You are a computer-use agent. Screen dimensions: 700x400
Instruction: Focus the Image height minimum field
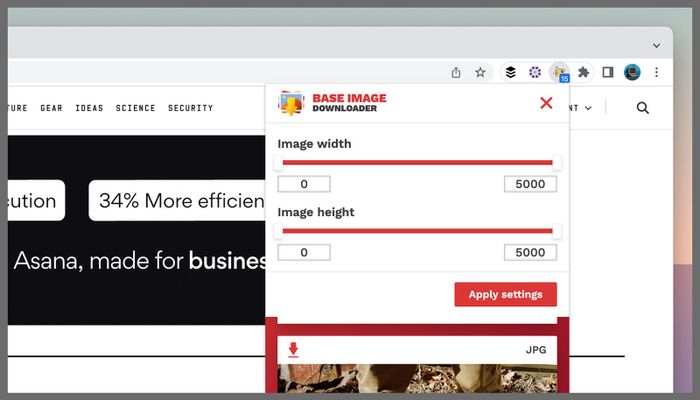pos(304,252)
